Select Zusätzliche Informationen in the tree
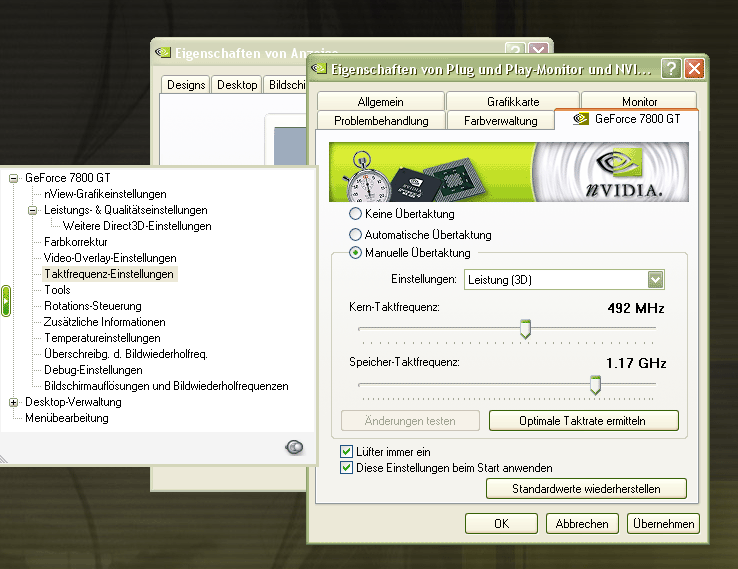This screenshot has height=569, width=738. [x=104, y=322]
